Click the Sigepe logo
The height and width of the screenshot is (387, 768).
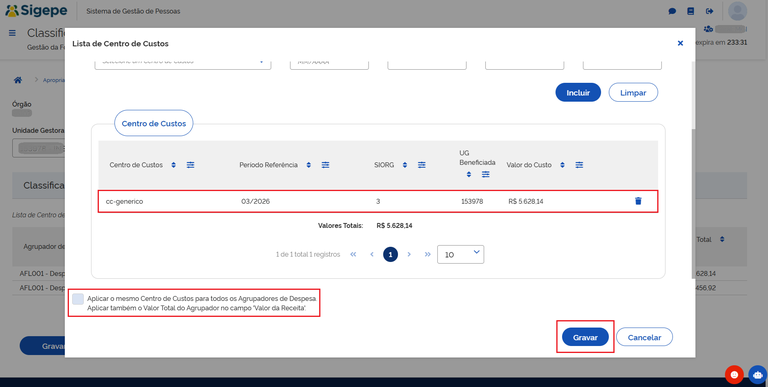tap(36, 11)
